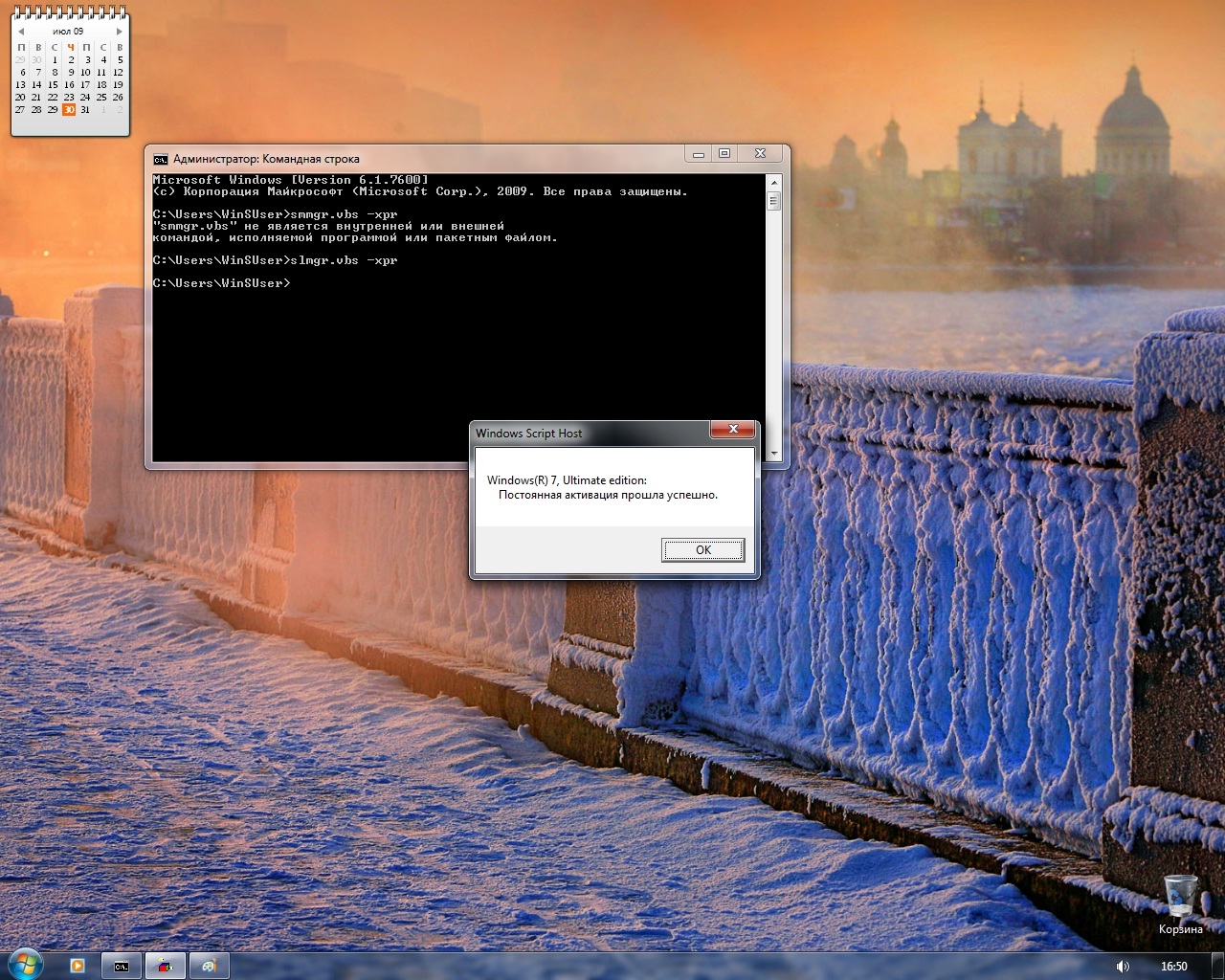1225x980 pixels.
Task: Close the Windows Script Host dialog
Action: [x=733, y=430]
